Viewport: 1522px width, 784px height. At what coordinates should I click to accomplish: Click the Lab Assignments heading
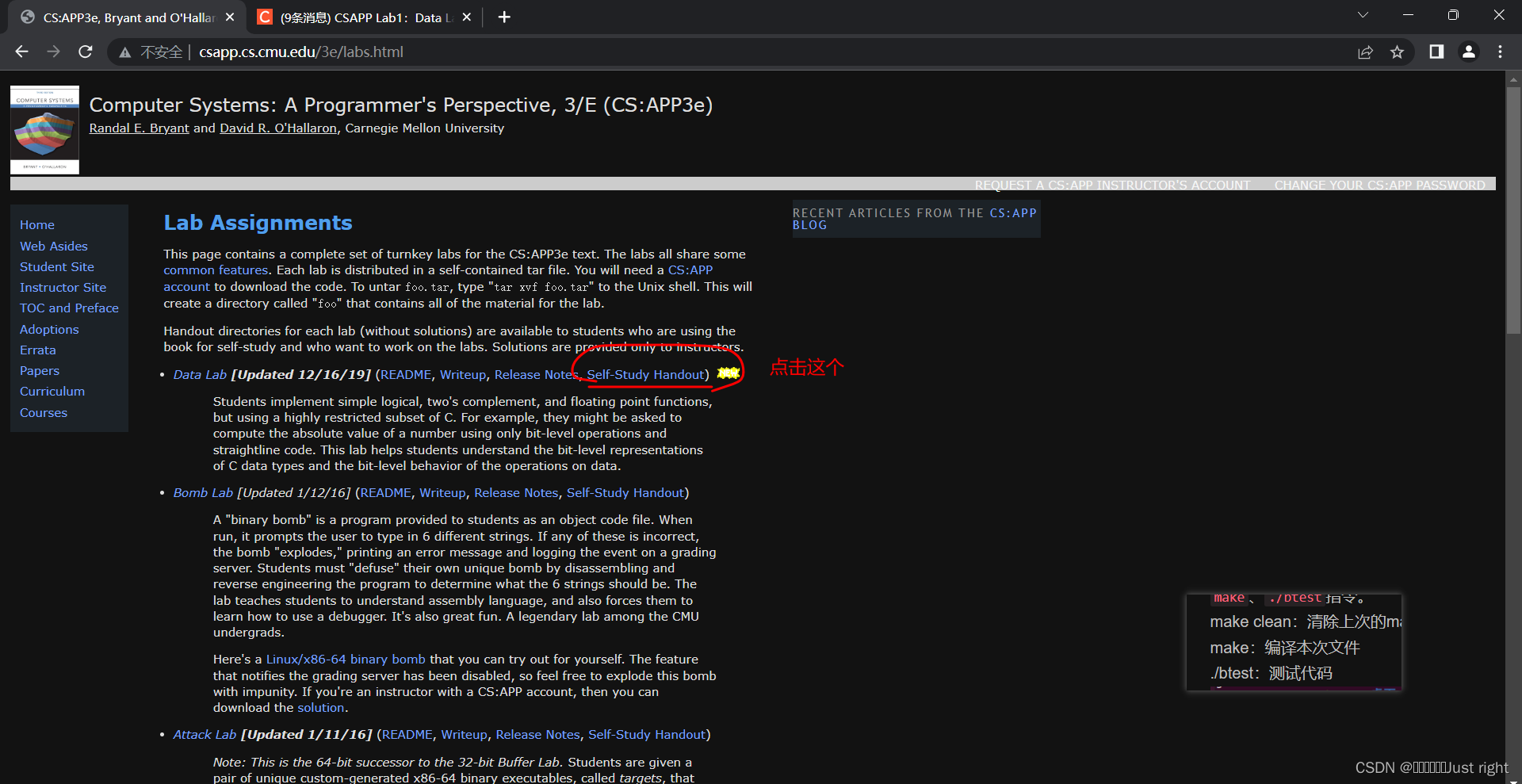click(258, 223)
